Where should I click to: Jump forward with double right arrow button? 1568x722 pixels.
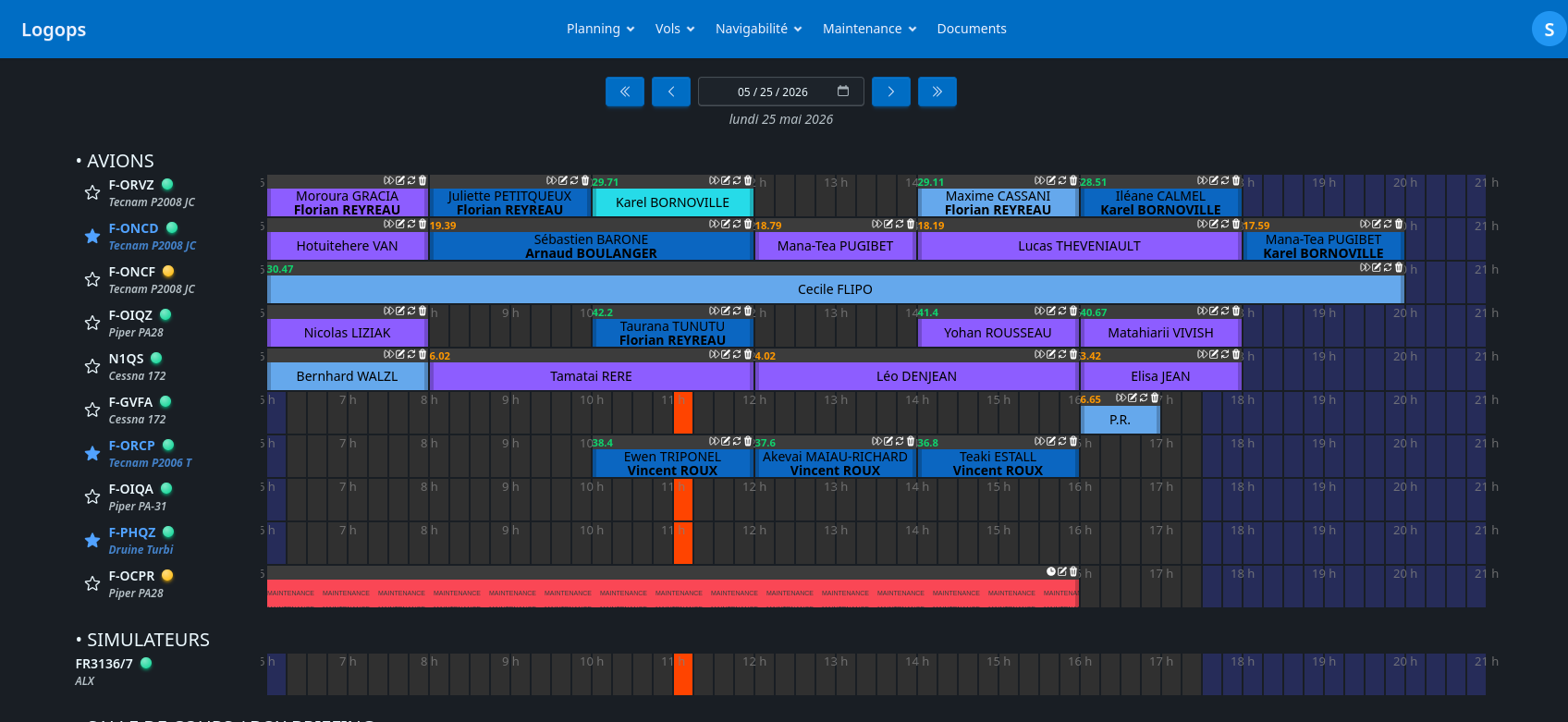(937, 92)
